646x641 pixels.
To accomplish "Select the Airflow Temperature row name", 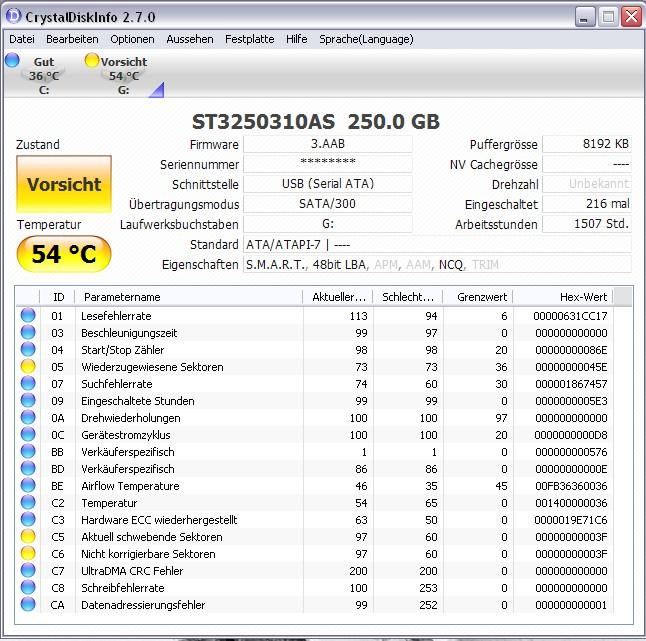I will 130,486.
